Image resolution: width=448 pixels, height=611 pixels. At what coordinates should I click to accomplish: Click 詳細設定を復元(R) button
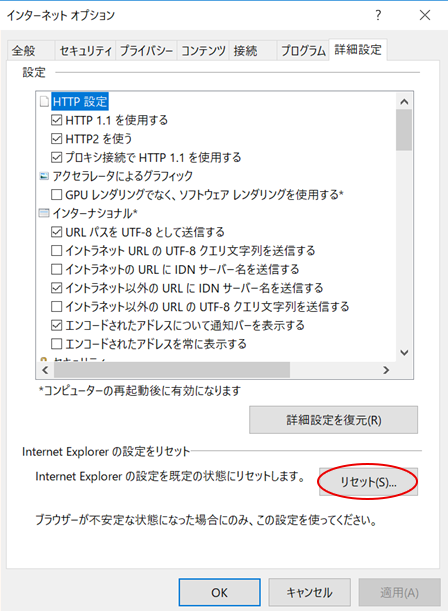[x=333, y=420]
